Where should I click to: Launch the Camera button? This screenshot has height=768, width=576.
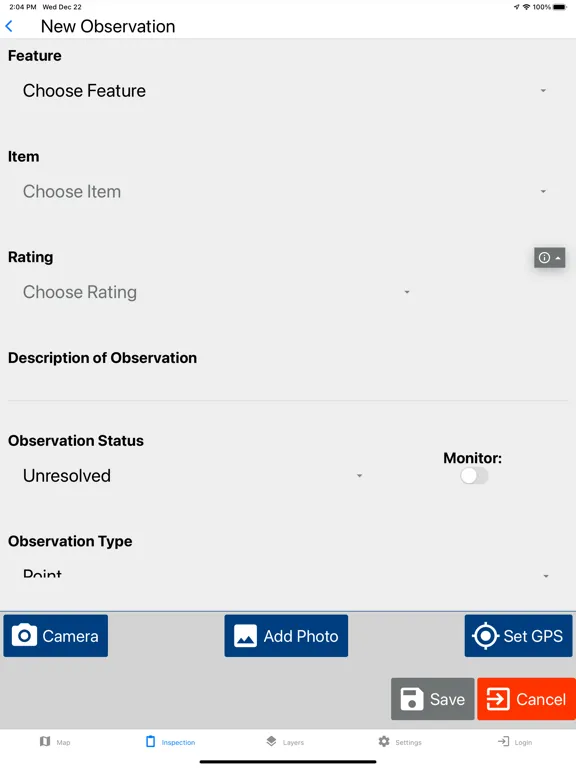coord(56,636)
